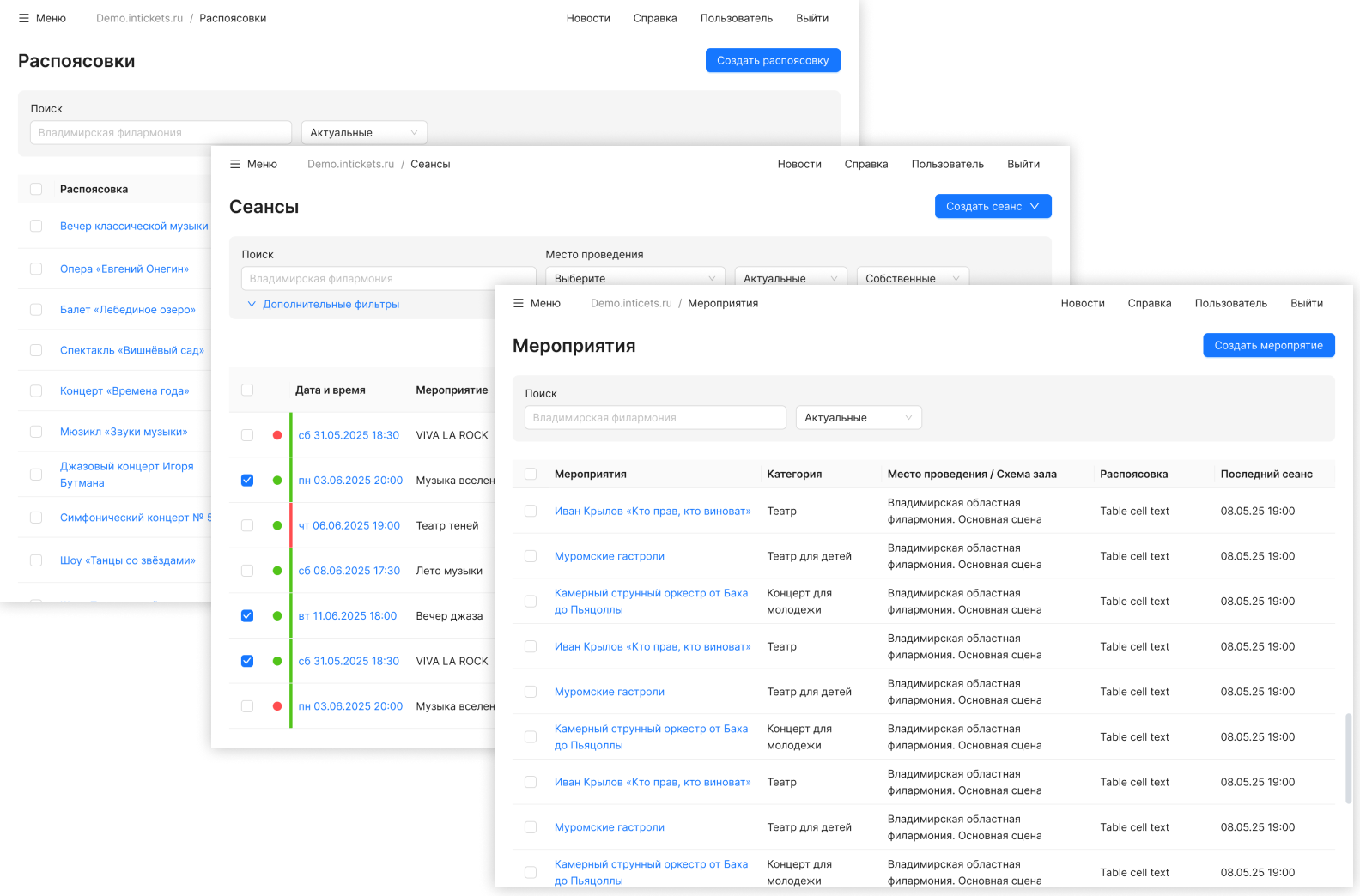Select all events via Мероприятия header checkbox

click(531, 474)
